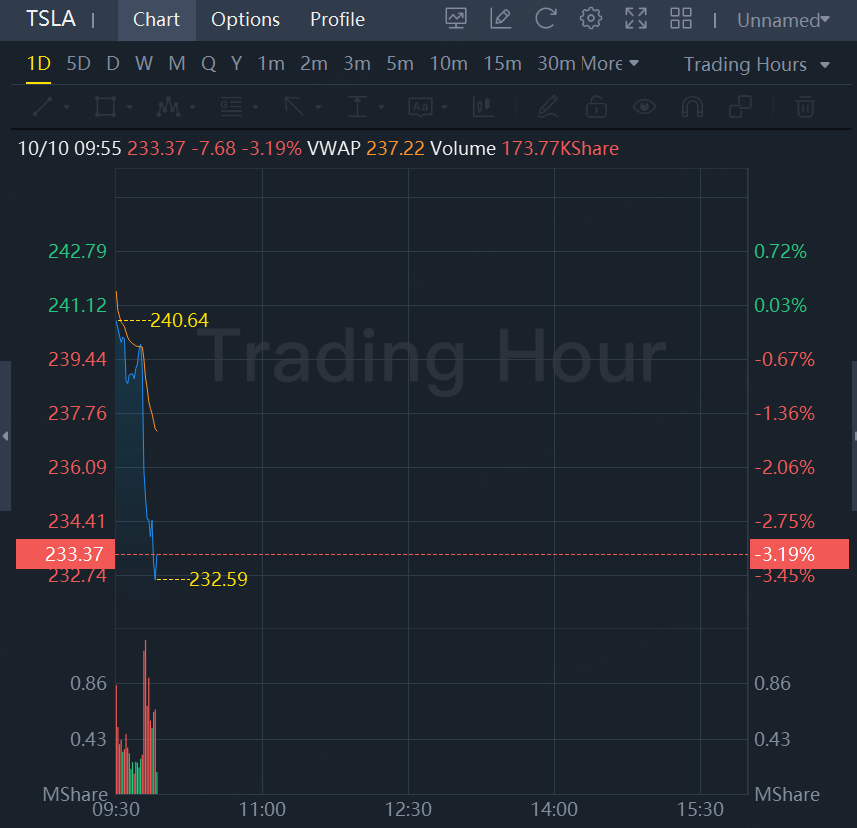Select the 15m interval

(502, 63)
